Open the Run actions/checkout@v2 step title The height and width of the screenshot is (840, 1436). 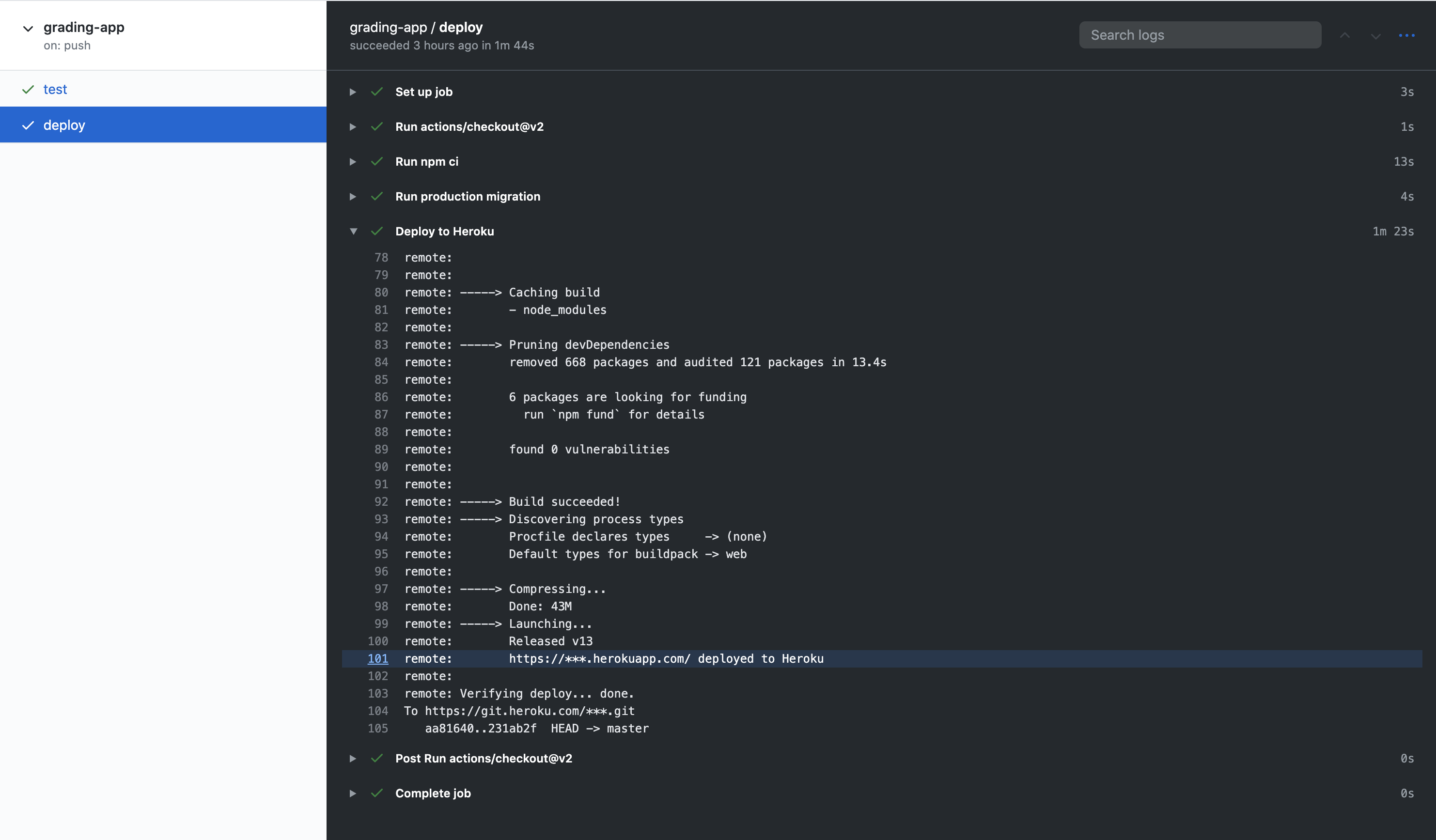pyautogui.click(x=469, y=126)
